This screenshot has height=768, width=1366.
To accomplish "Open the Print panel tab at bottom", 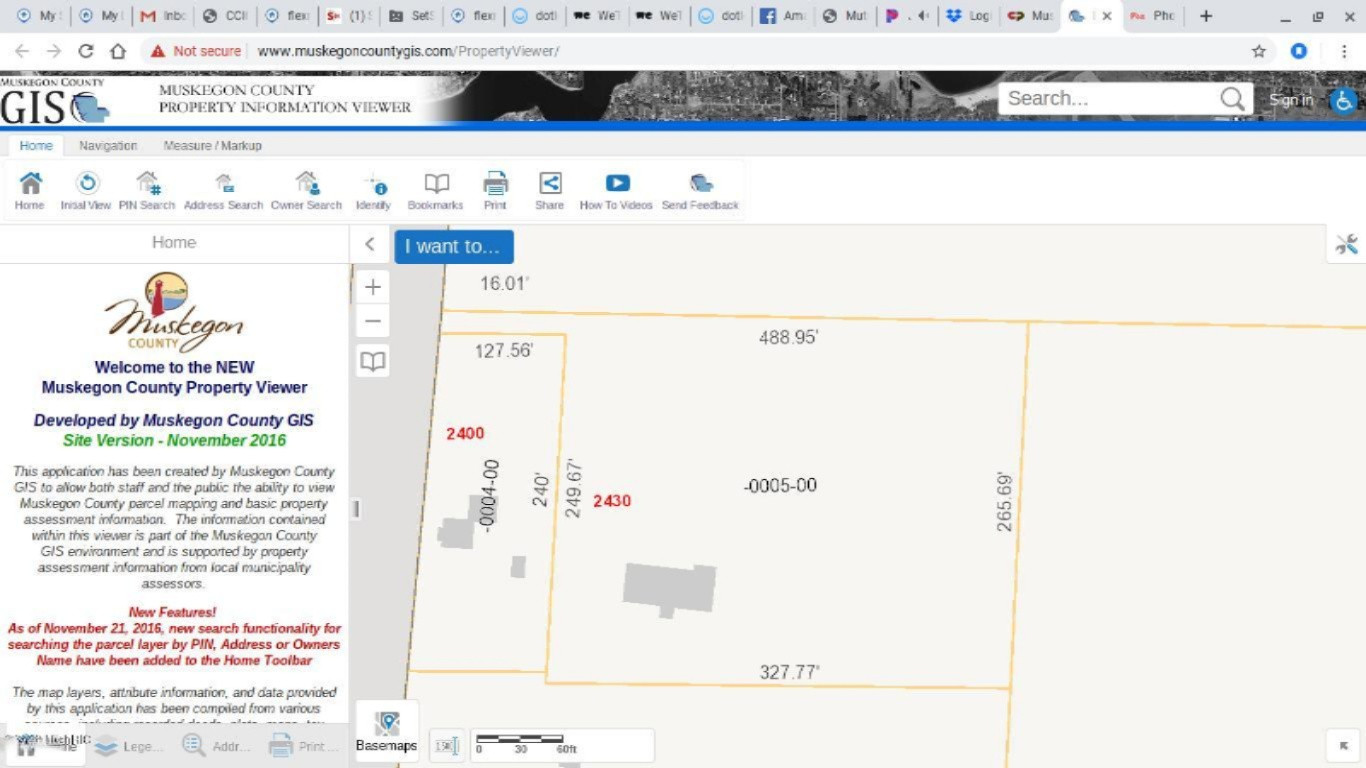I will click(x=304, y=746).
